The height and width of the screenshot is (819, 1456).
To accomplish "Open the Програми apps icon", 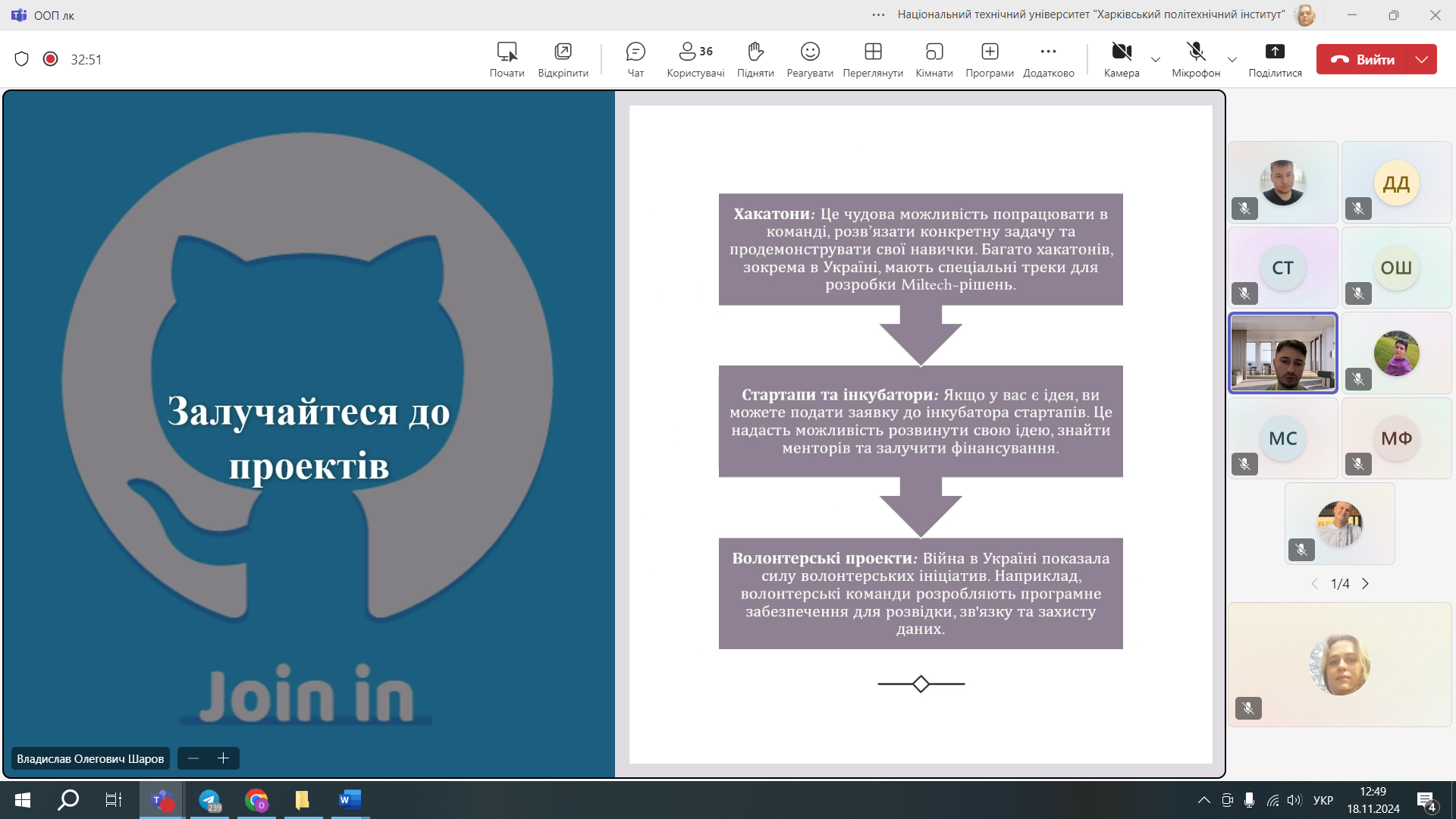I will [x=989, y=59].
